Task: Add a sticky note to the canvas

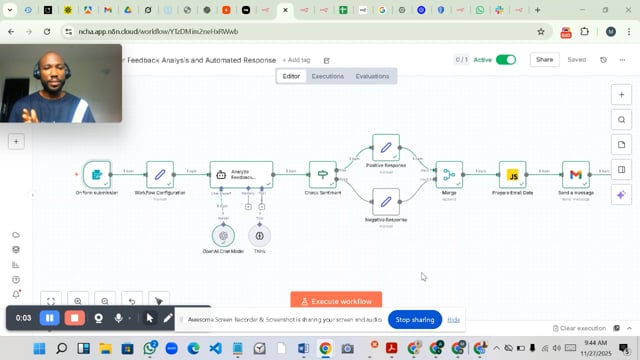Action: point(621,144)
